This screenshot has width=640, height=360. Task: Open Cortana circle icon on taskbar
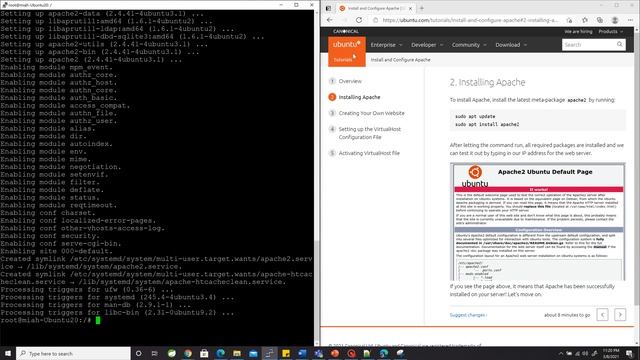[x=138, y=353]
